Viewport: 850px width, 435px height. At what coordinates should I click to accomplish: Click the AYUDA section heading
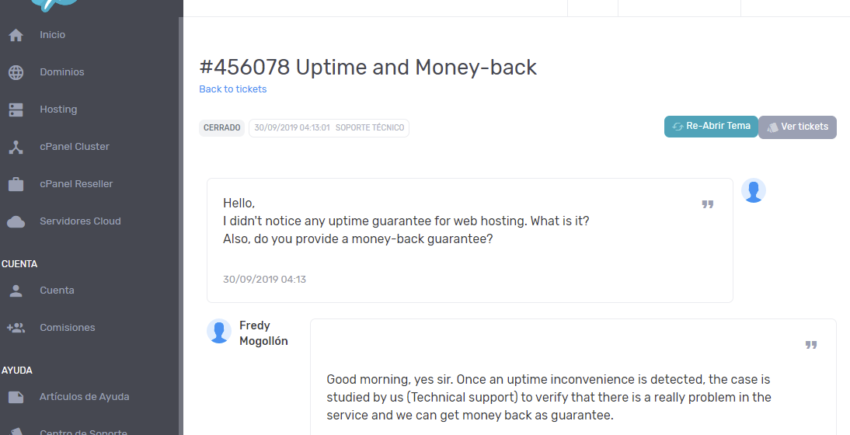[17, 370]
